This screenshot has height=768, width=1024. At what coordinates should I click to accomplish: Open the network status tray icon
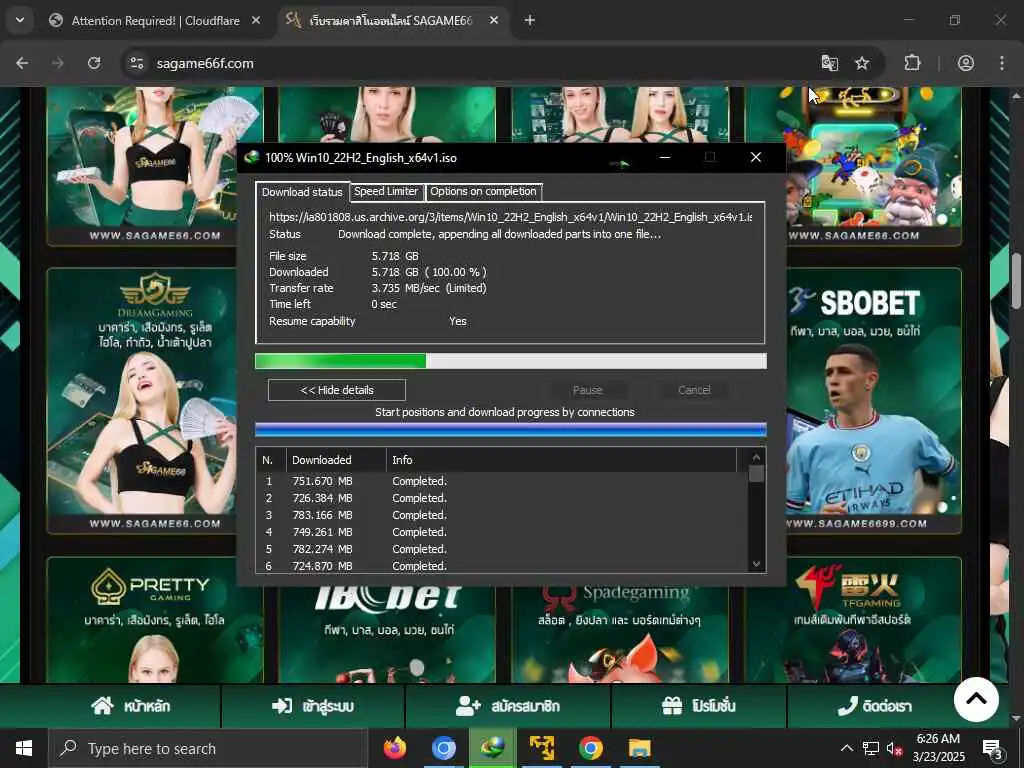pyautogui.click(x=871, y=748)
